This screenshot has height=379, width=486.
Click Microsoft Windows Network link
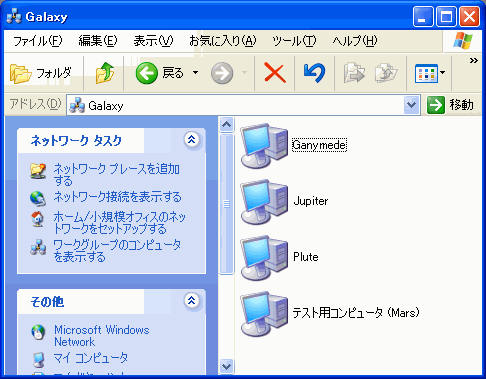coord(102,336)
